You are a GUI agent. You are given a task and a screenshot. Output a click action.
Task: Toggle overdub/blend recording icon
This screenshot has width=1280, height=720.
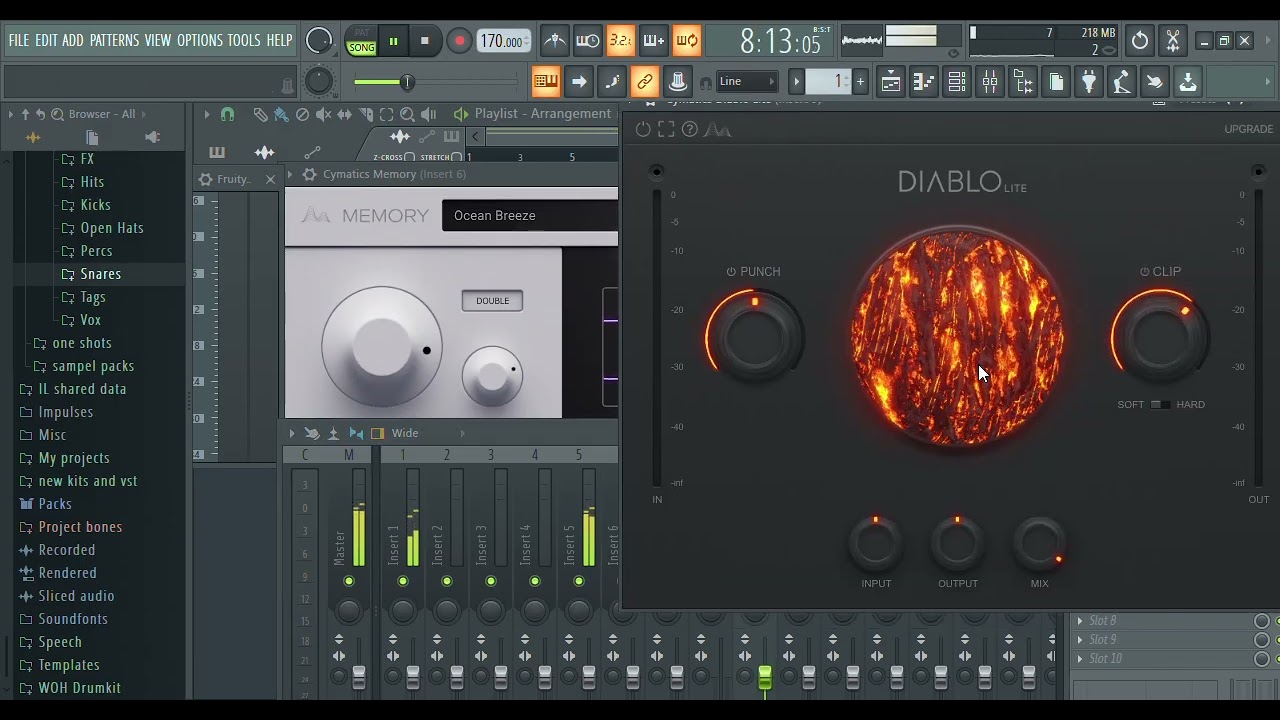pyautogui.click(x=653, y=40)
